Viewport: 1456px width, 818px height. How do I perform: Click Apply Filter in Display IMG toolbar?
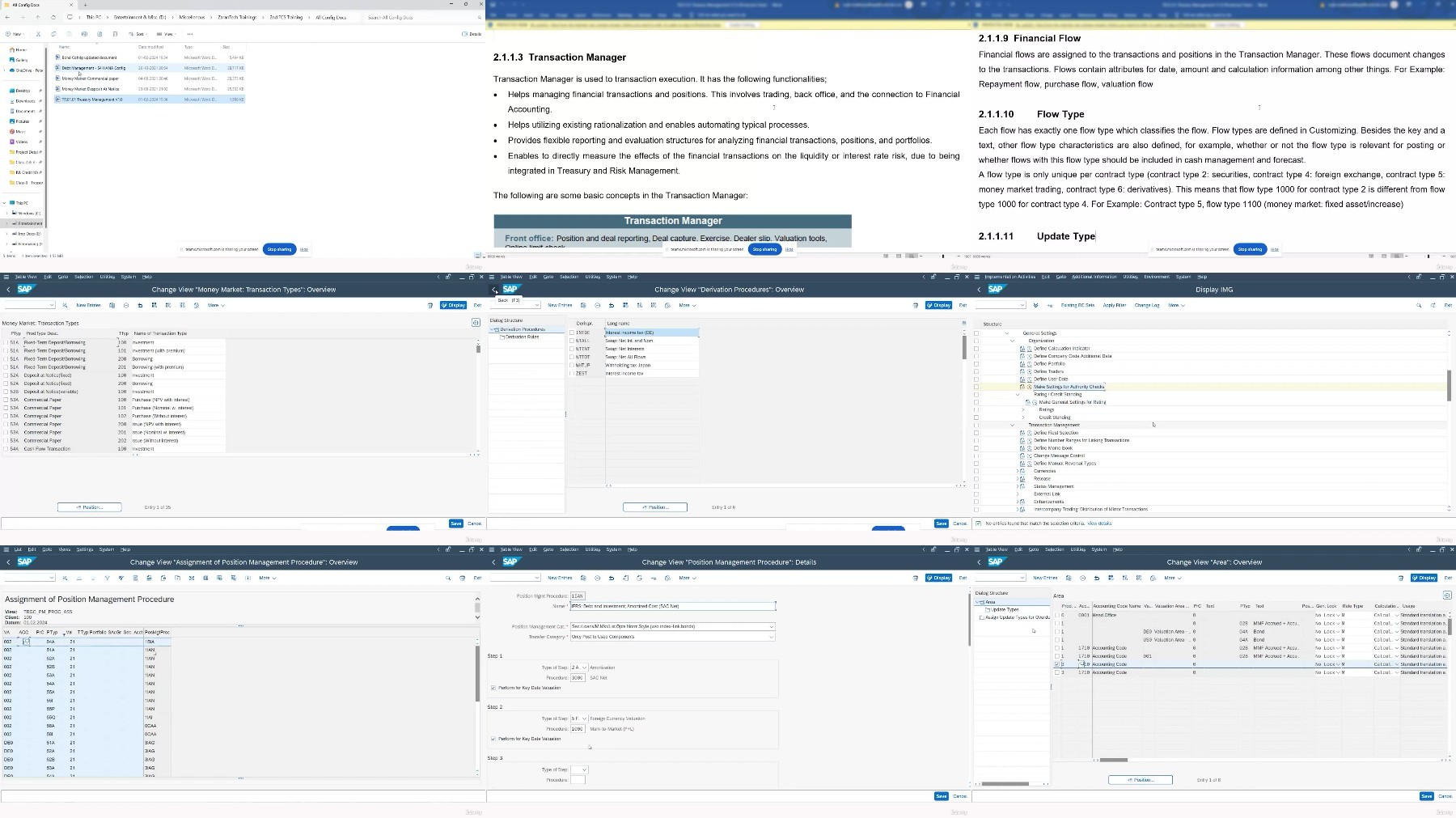point(1115,305)
